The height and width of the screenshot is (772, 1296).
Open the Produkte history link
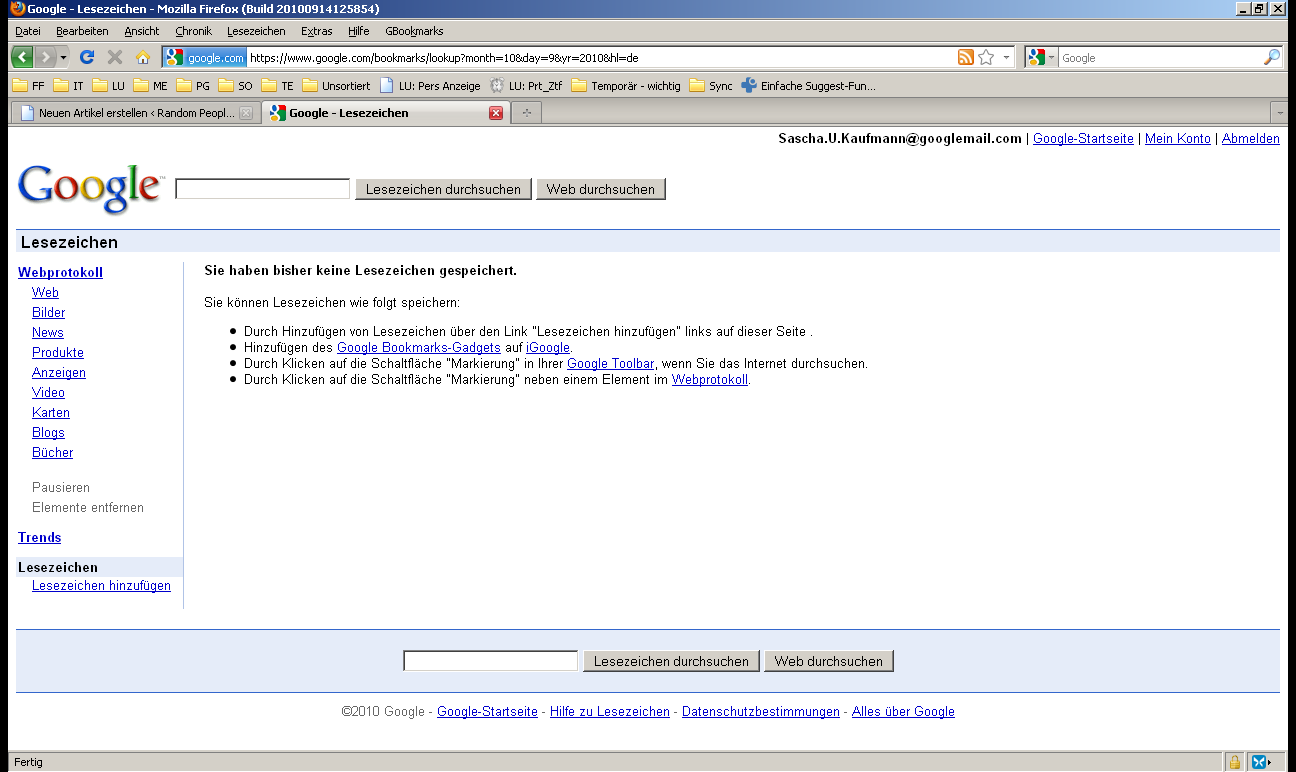tap(58, 352)
